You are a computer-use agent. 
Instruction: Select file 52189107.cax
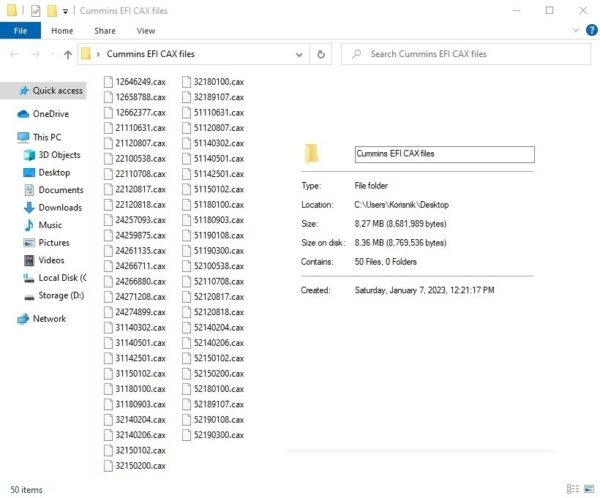click(x=213, y=404)
